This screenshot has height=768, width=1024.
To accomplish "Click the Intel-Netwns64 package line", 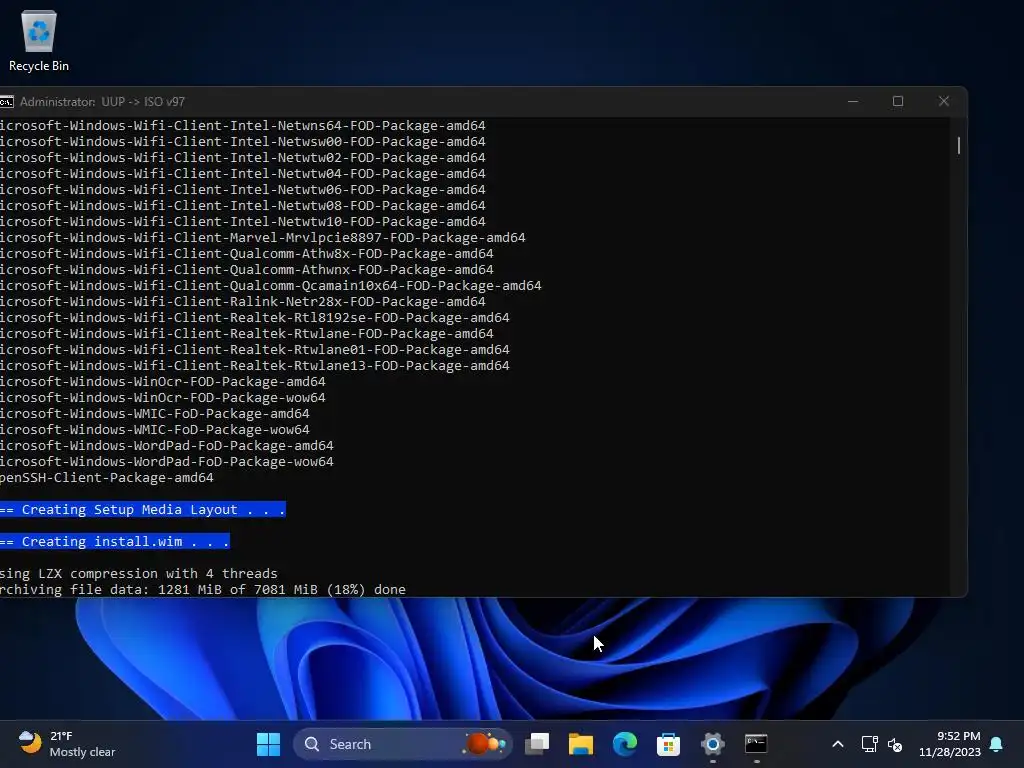I will coord(243,125).
